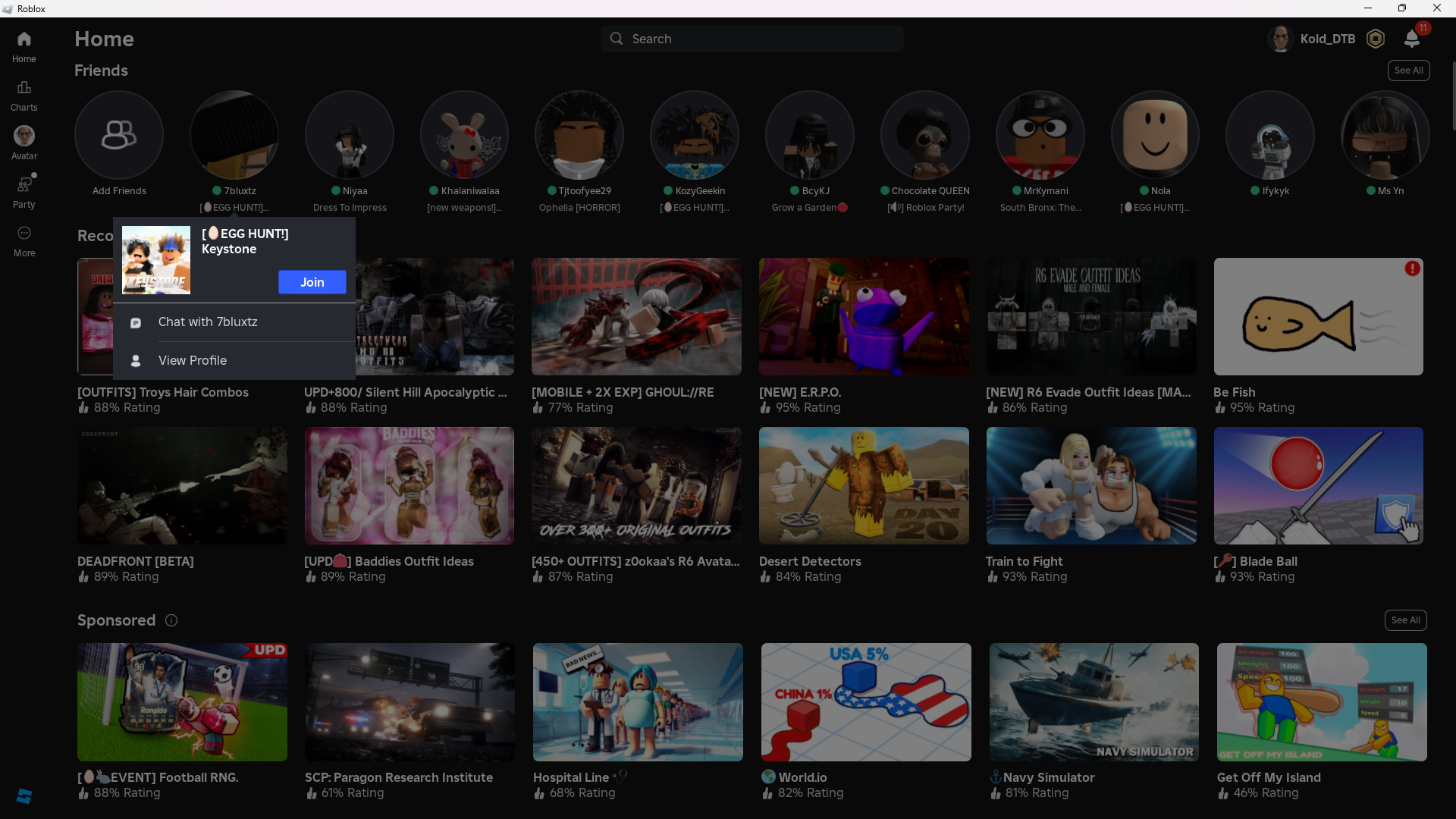Click the blue Roblox Studio icon
The height and width of the screenshot is (819, 1456).
[24, 795]
